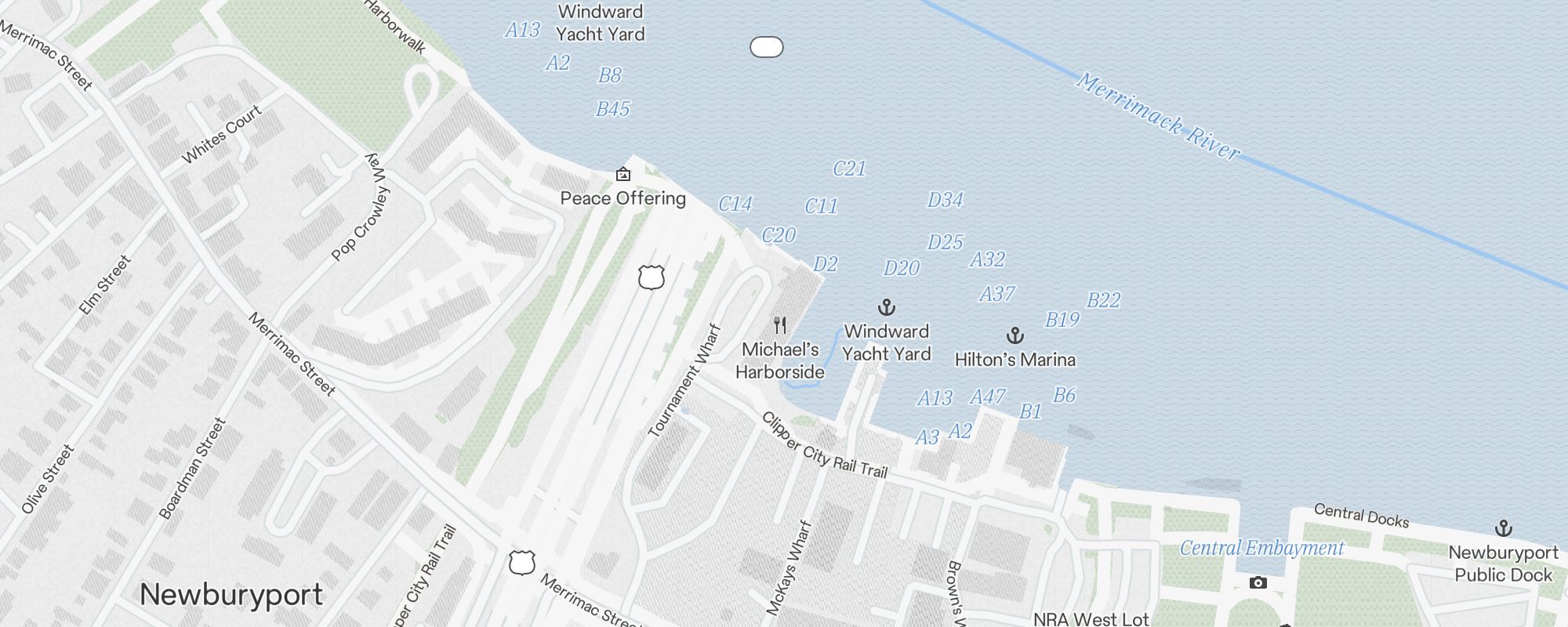Click the Newburyport Public Dock anchor icon

coord(1503,528)
